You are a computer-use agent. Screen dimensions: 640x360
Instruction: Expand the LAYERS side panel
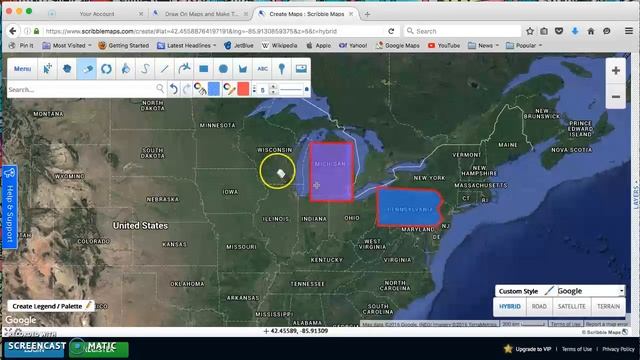click(x=636, y=196)
